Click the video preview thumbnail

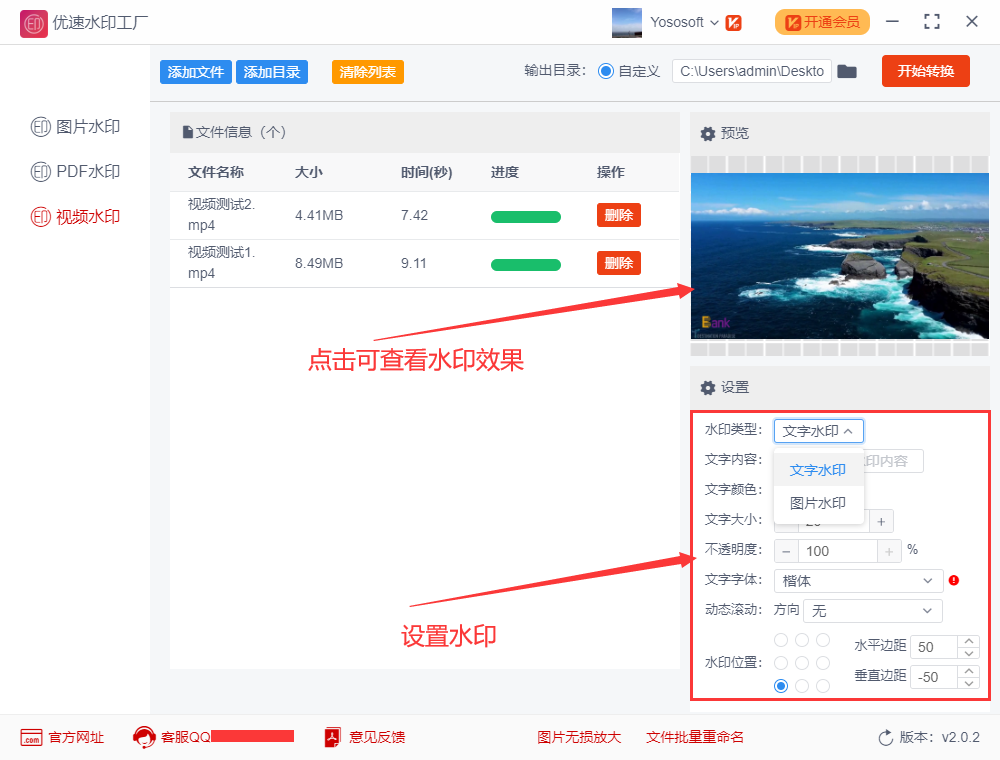coord(839,256)
